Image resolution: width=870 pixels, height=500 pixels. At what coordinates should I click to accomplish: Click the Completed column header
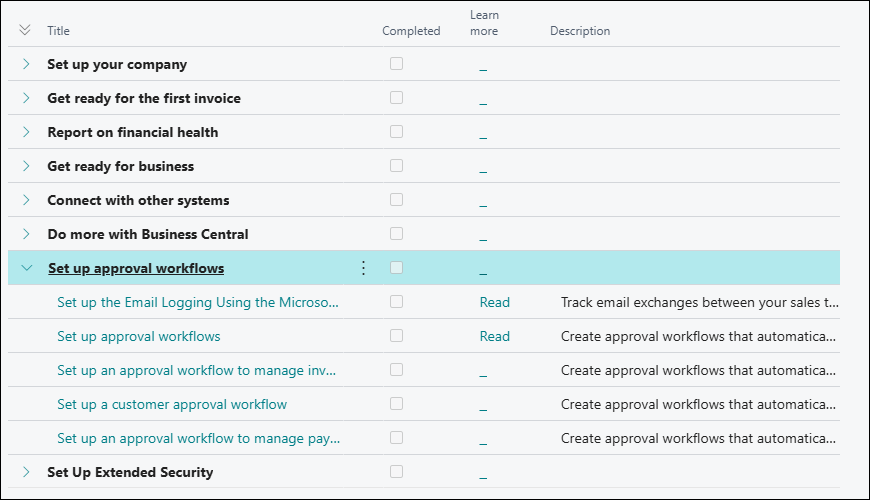coord(411,31)
